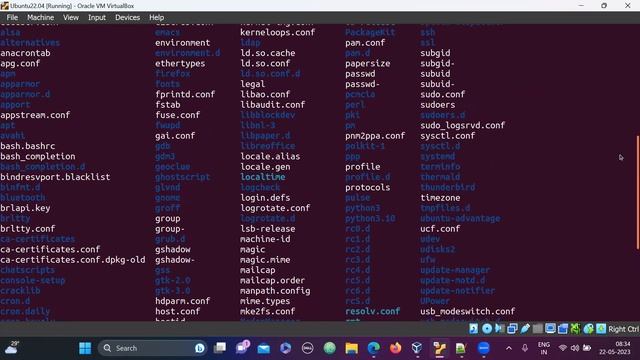Click the Bing icon in the search box

(200, 348)
